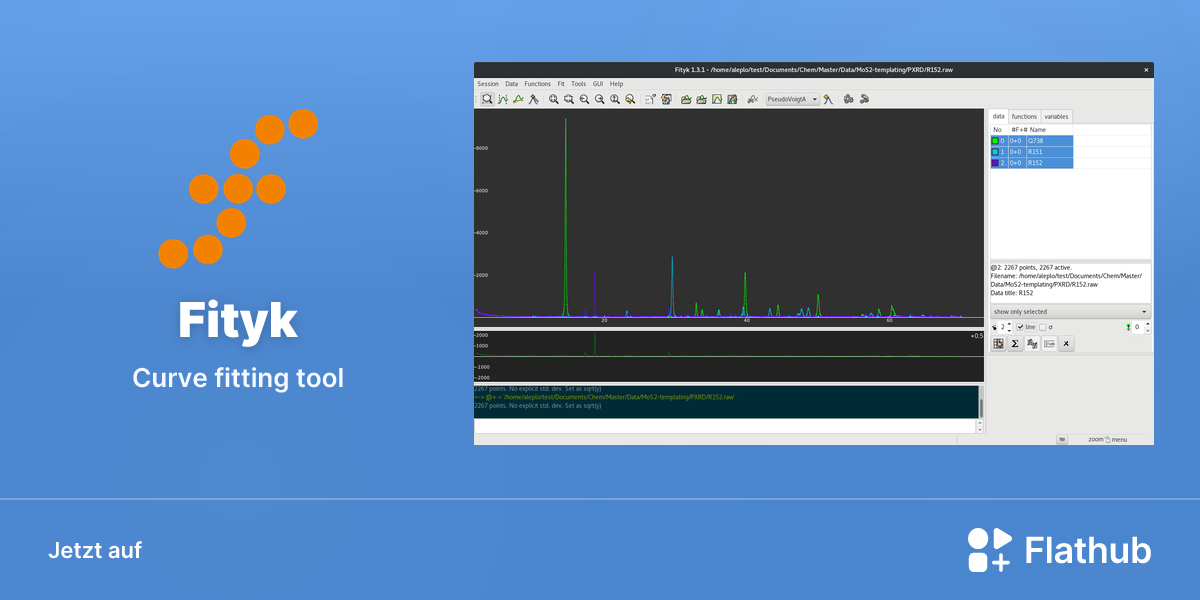Click the 'Data title: R152' text
The image size is (1200, 600).
coord(1012,293)
